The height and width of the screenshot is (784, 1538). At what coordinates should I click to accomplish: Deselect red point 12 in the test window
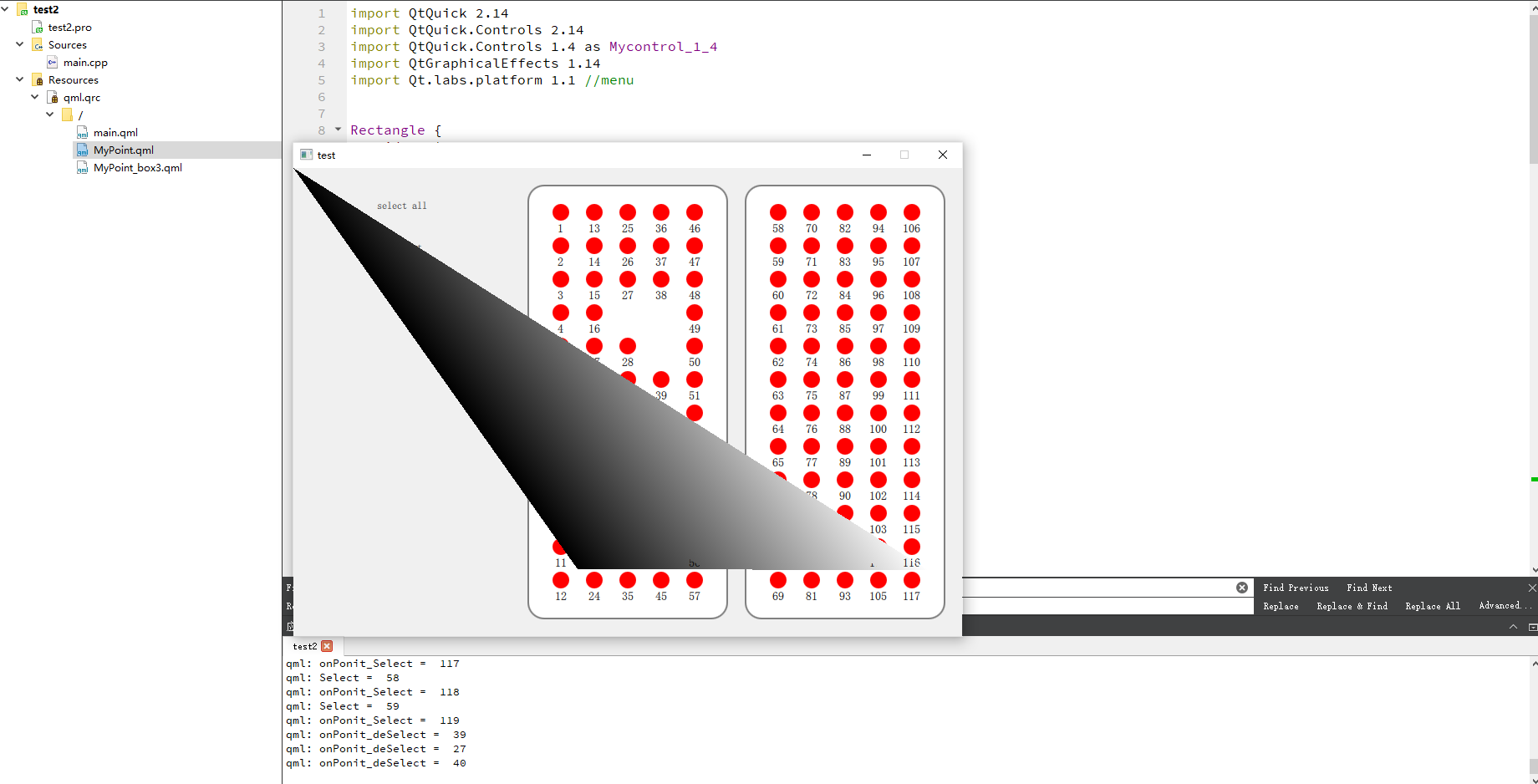[x=560, y=580]
